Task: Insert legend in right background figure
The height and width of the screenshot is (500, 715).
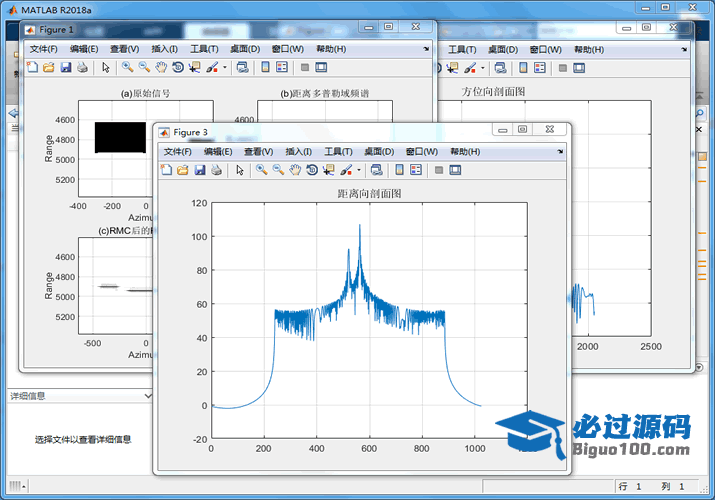Action: click(x=540, y=68)
